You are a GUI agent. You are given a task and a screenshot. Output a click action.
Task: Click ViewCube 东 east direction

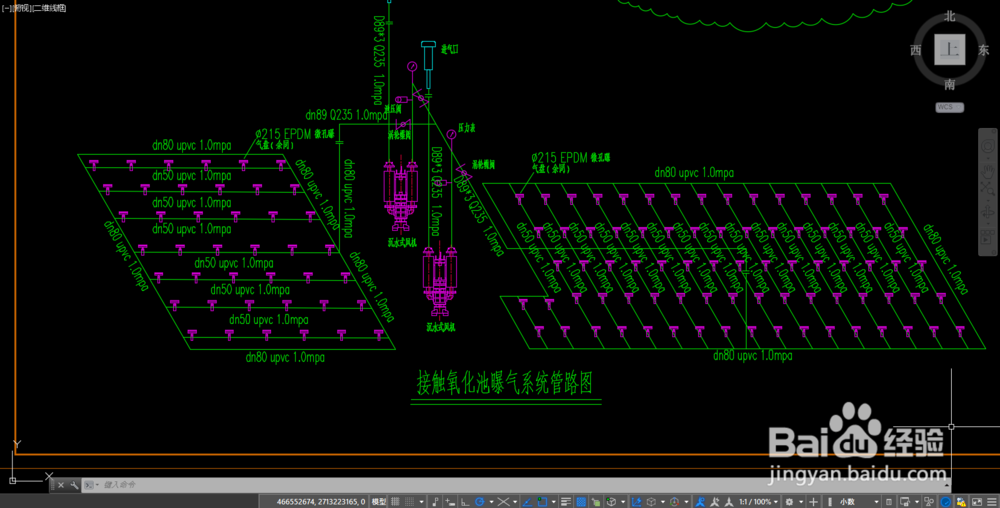tap(984, 50)
